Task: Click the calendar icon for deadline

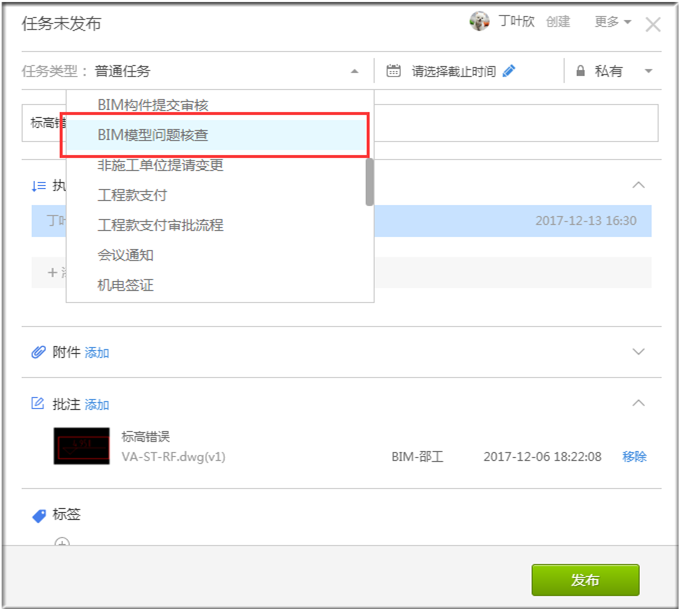Action: tap(394, 71)
